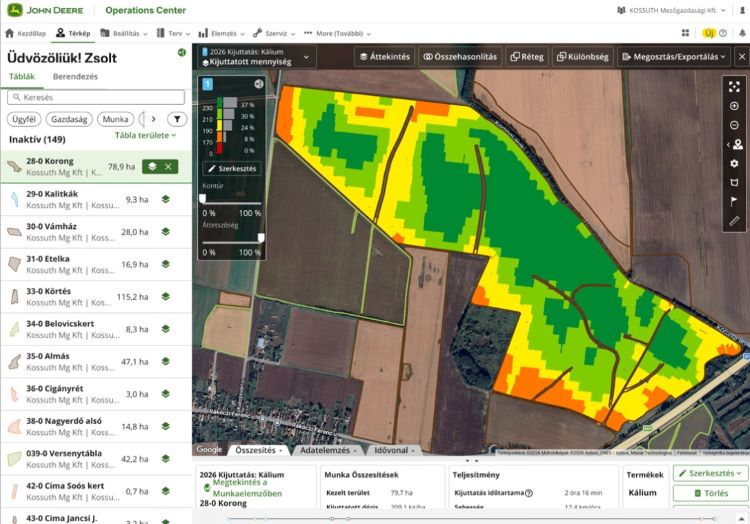Switch to the Berendezés tab

tap(75, 76)
